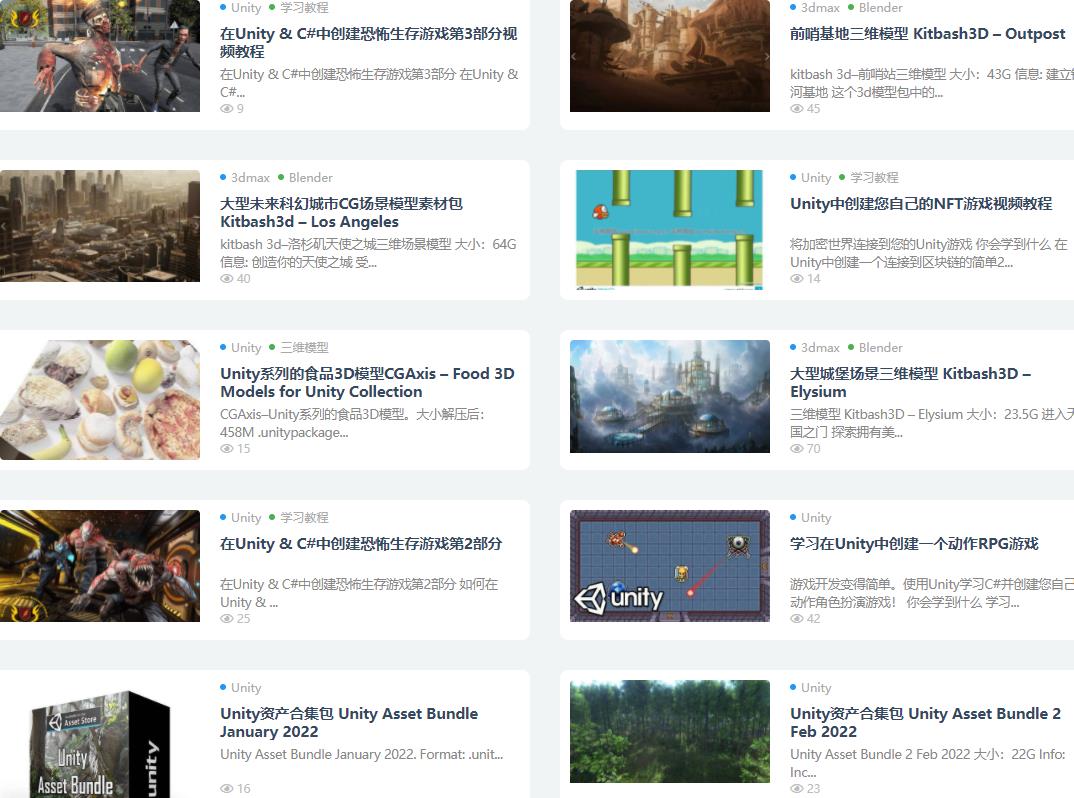Click excerpt starting 'CGAxis–Unity系列的食品3D模型'

pyautogui.click(x=352, y=423)
